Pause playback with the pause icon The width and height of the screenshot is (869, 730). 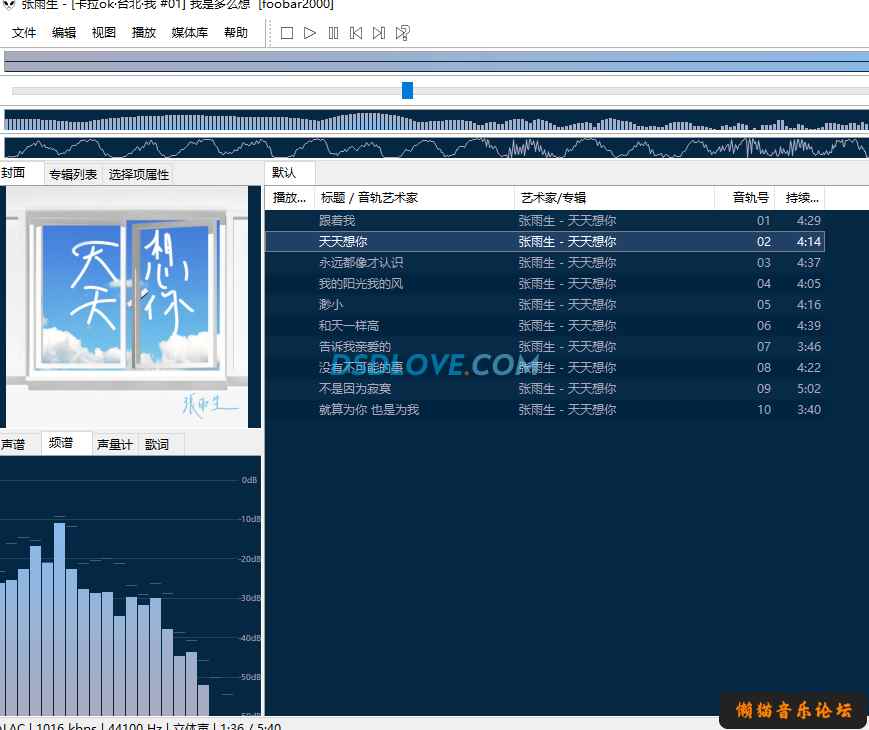coord(333,33)
